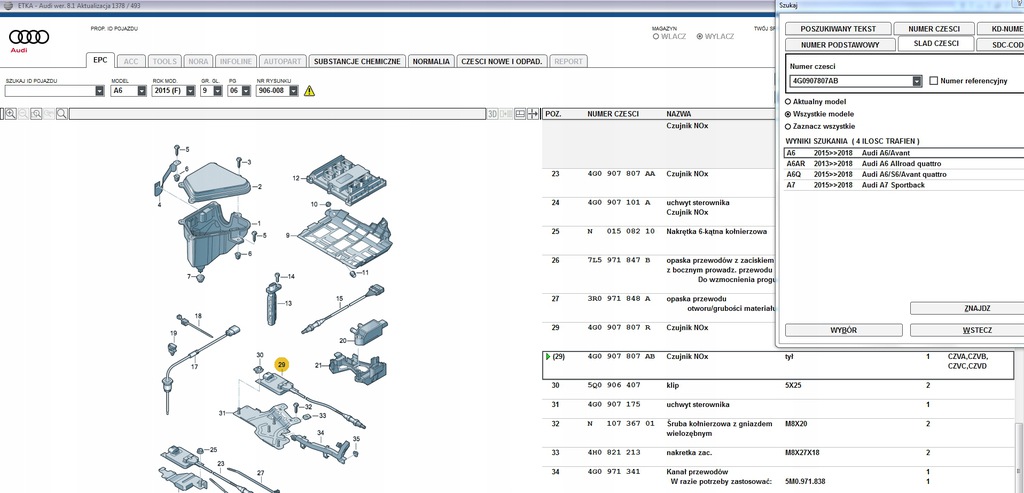The height and width of the screenshot is (493, 1024).
Task: Open the NR RYSUNKU dropdown showing 906-008
Action: (293, 91)
